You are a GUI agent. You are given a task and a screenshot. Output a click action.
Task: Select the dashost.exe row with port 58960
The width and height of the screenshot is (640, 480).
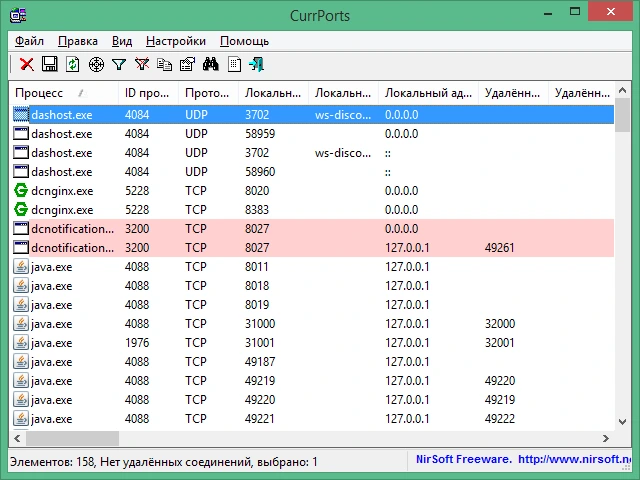313,171
